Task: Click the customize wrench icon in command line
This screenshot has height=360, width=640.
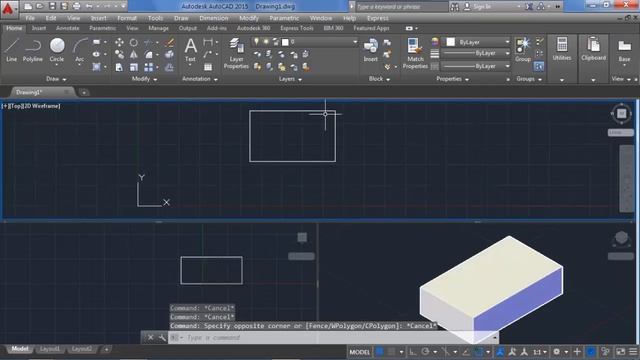Action: point(162,338)
